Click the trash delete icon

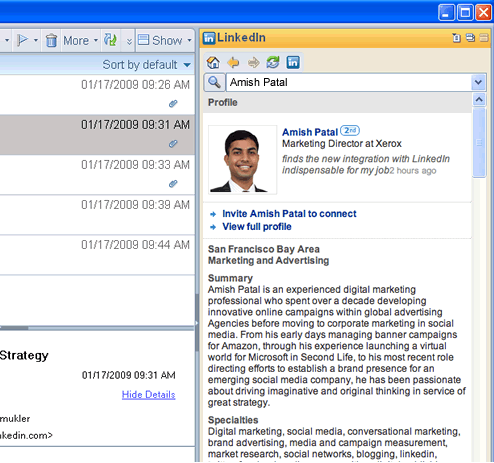tap(51, 40)
